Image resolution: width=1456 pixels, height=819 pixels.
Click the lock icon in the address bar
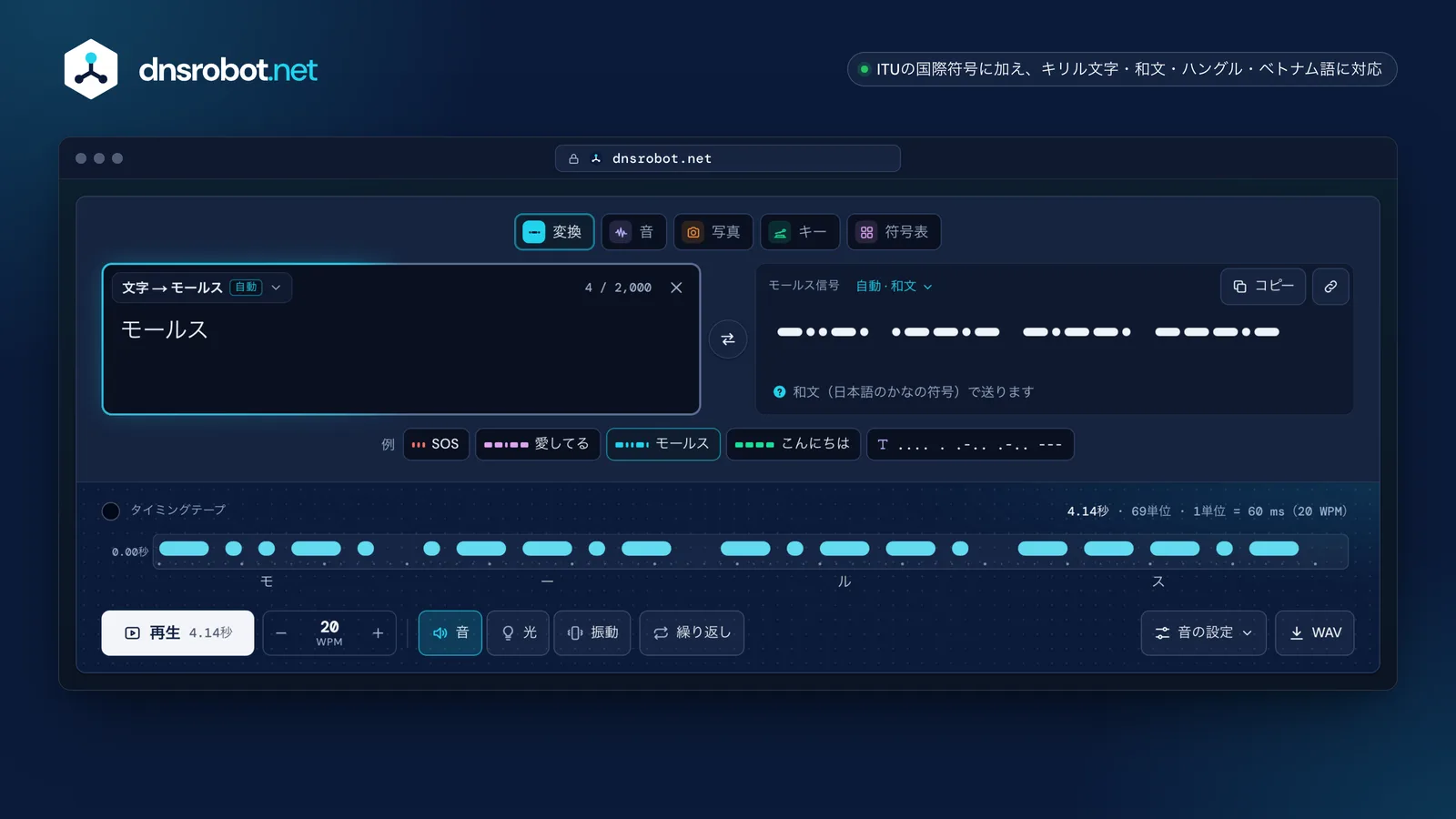[573, 158]
